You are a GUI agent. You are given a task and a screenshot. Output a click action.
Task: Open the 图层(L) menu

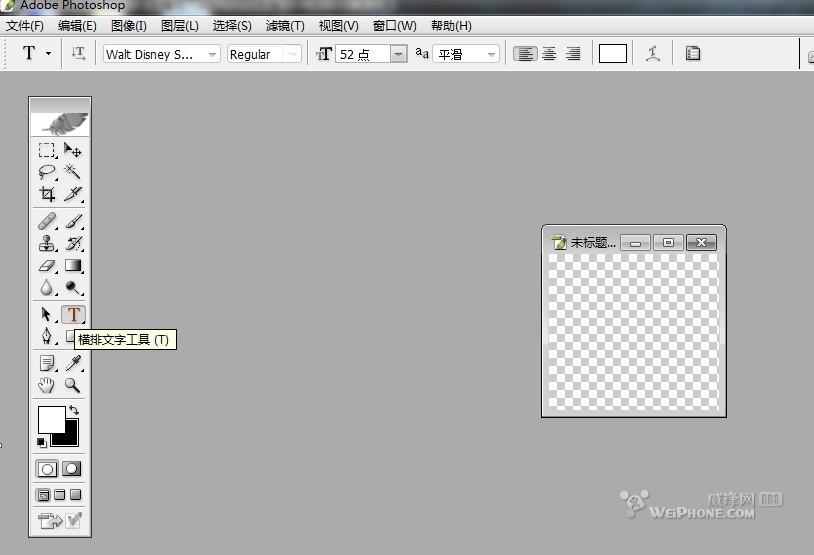pos(180,26)
